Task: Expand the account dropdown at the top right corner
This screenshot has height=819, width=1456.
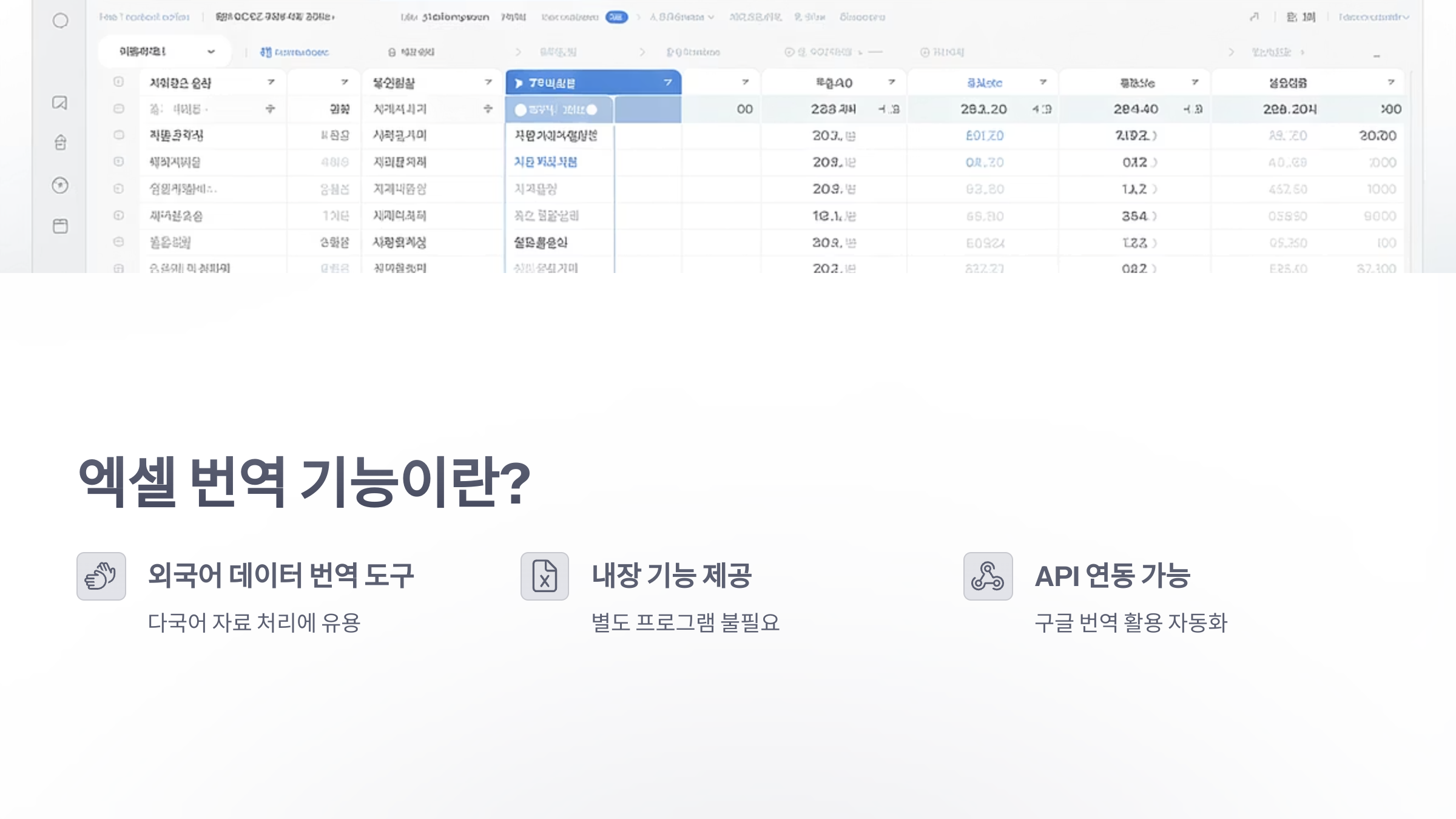Action: (1375, 17)
